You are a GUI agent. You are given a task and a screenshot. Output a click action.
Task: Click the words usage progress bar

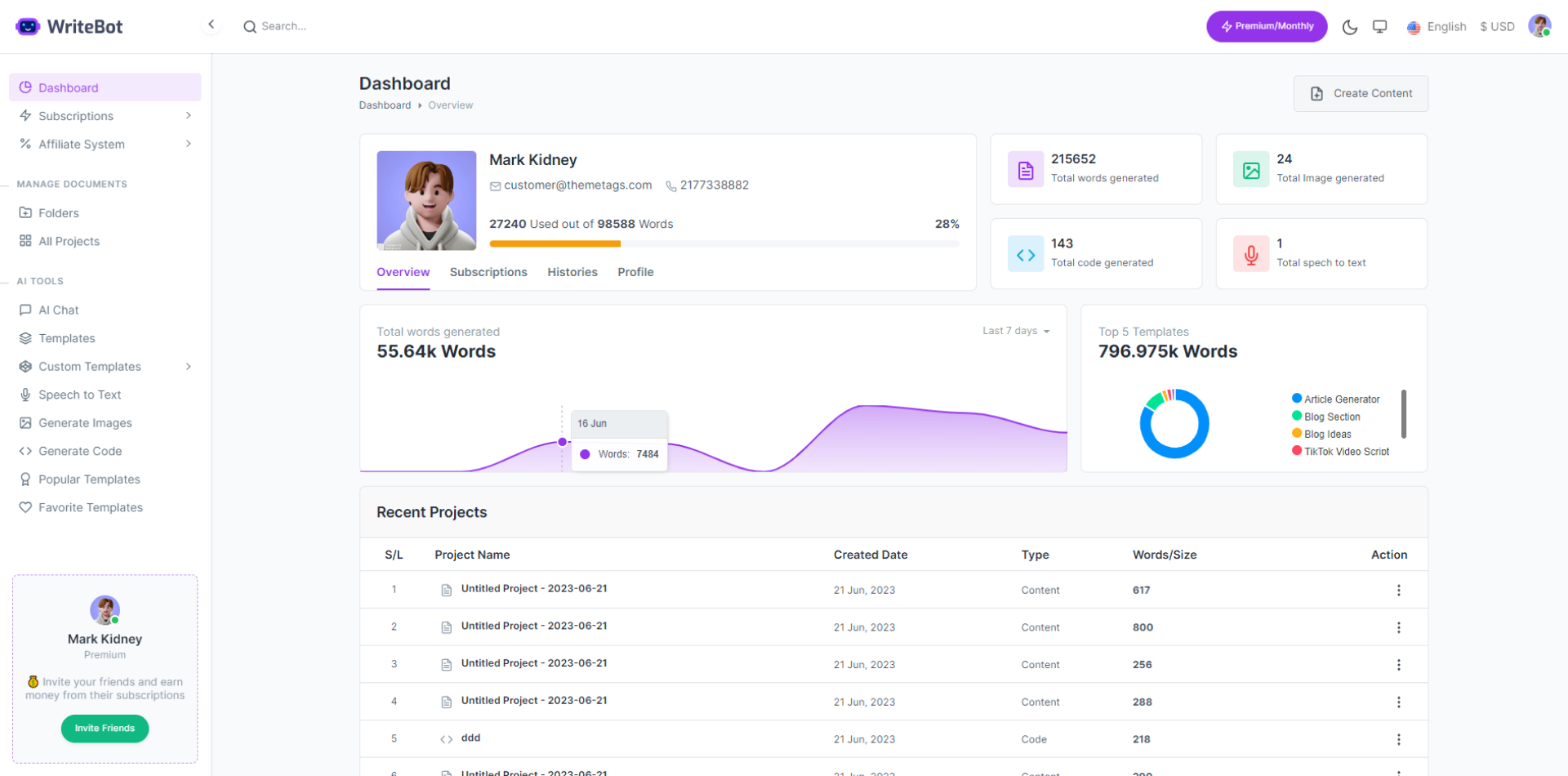tap(724, 243)
